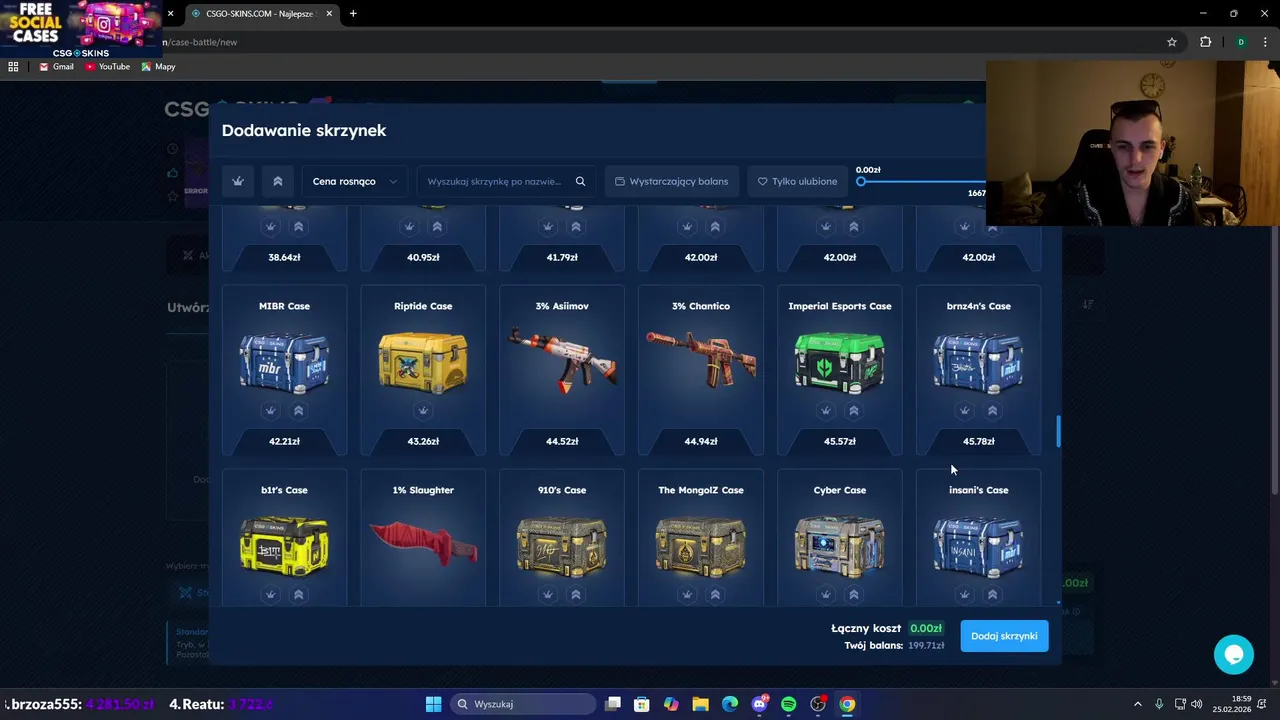Toggle the double-chevron filter button above the case grid
The width and height of the screenshot is (1280, 720).
point(278,181)
